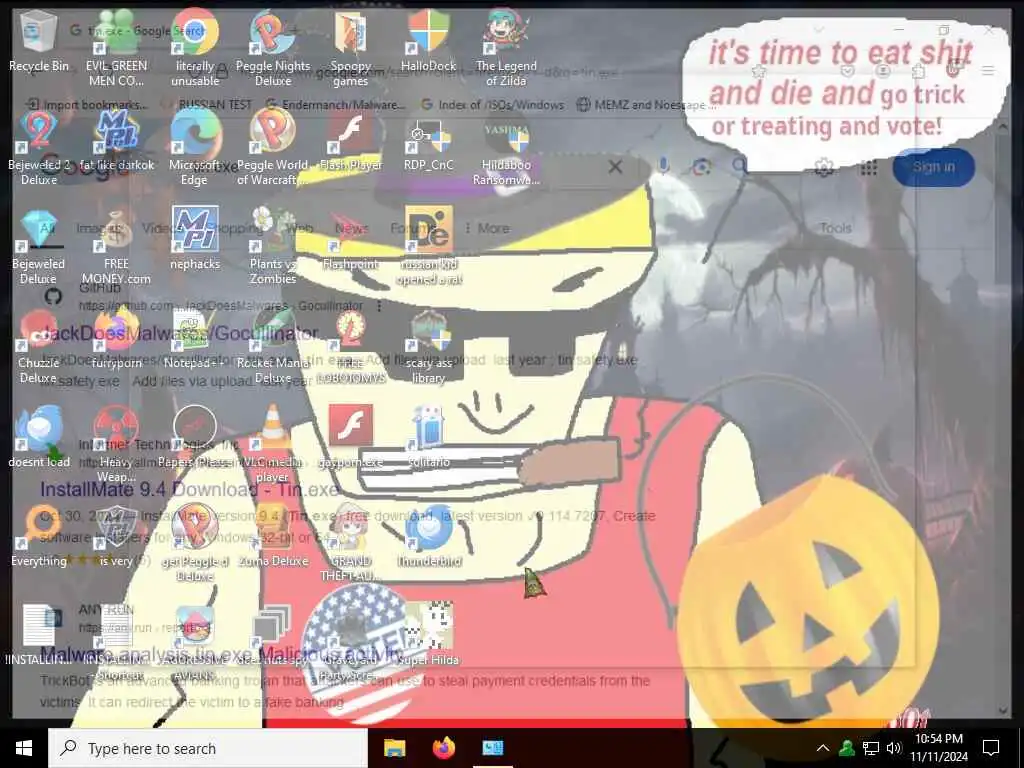The height and width of the screenshot is (768, 1024).
Task: Select the AGGRESSIVE AVIANS desktop shortcut
Action: [195, 643]
